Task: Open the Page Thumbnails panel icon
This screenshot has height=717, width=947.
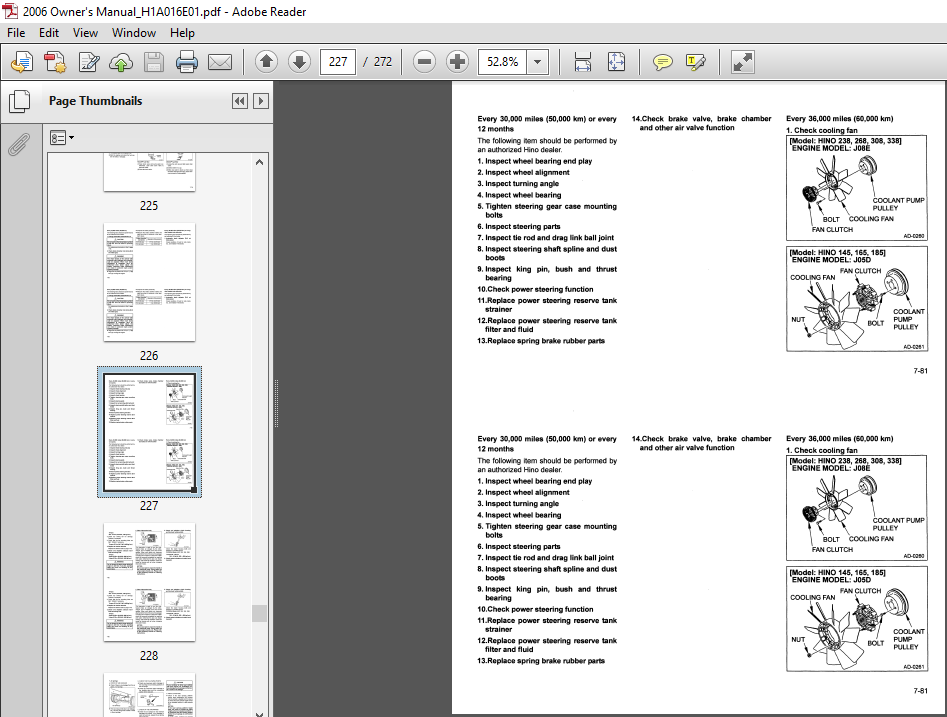Action: (x=19, y=101)
